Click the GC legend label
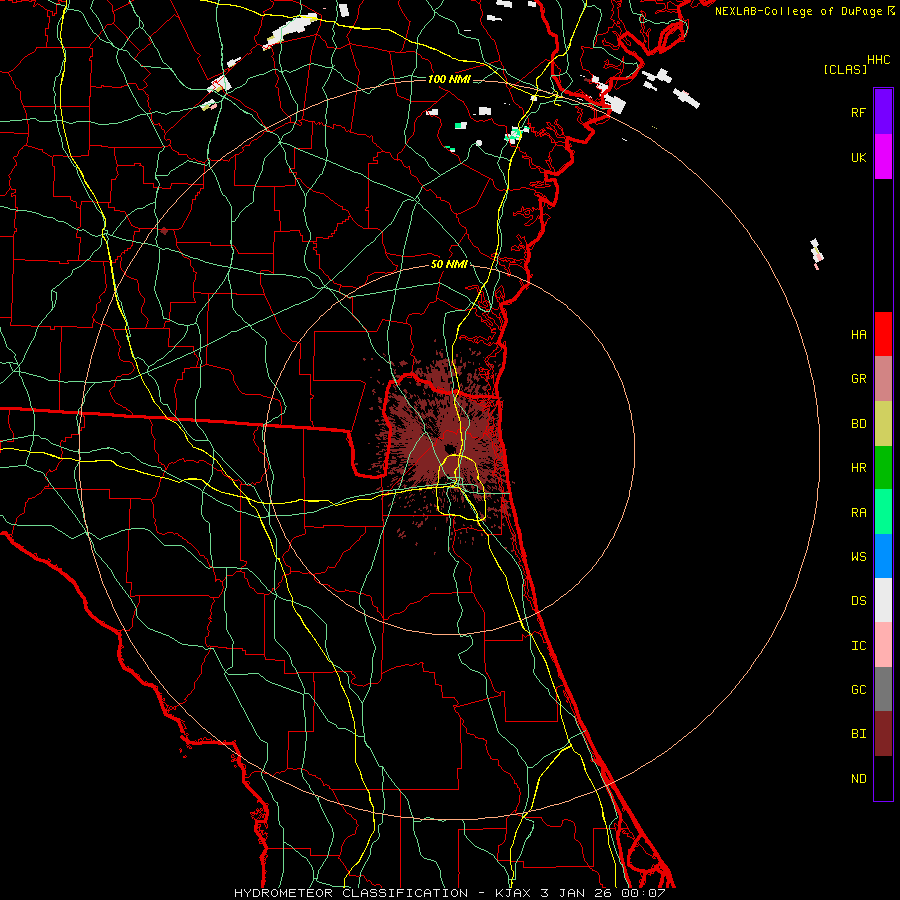This screenshot has height=900, width=900. tap(859, 690)
